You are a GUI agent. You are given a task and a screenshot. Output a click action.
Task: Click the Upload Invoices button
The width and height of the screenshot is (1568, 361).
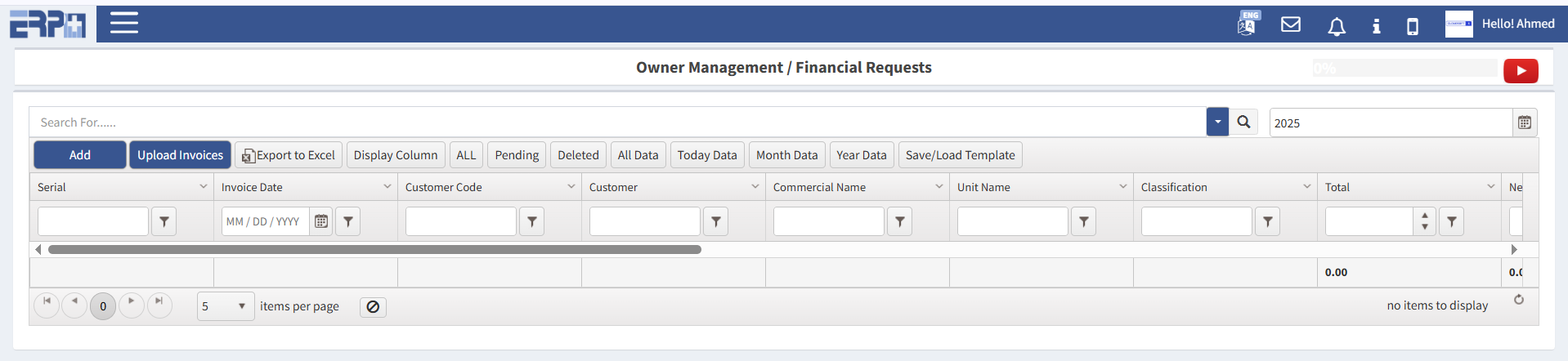pyautogui.click(x=180, y=155)
